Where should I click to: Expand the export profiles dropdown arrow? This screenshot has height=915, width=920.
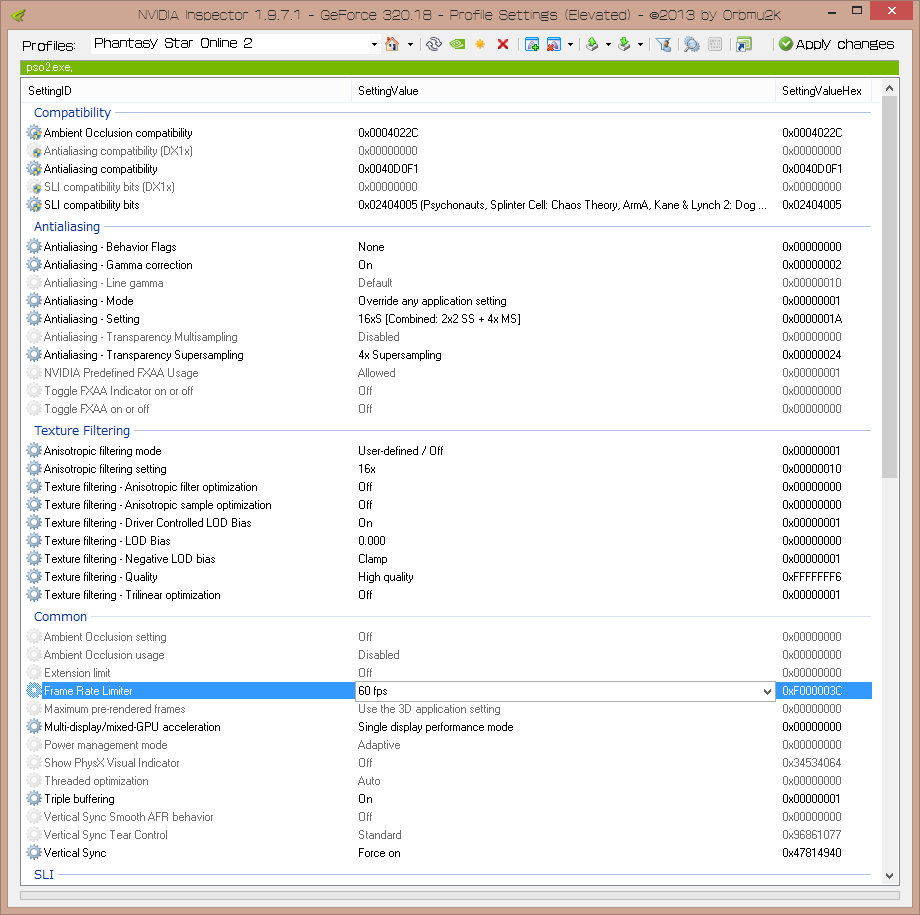click(x=608, y=45)
